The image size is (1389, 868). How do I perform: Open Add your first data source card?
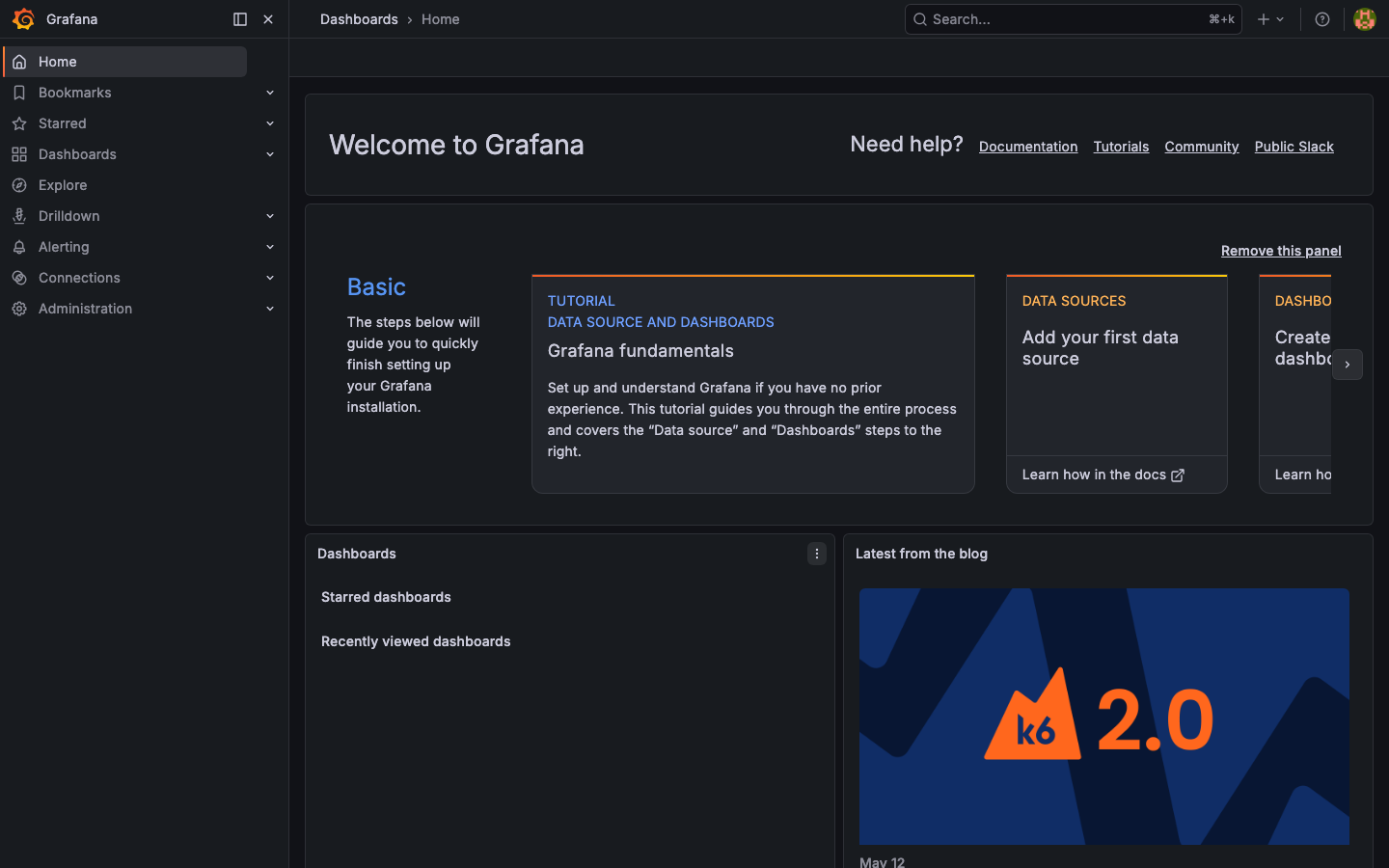tap(1117, 366)
